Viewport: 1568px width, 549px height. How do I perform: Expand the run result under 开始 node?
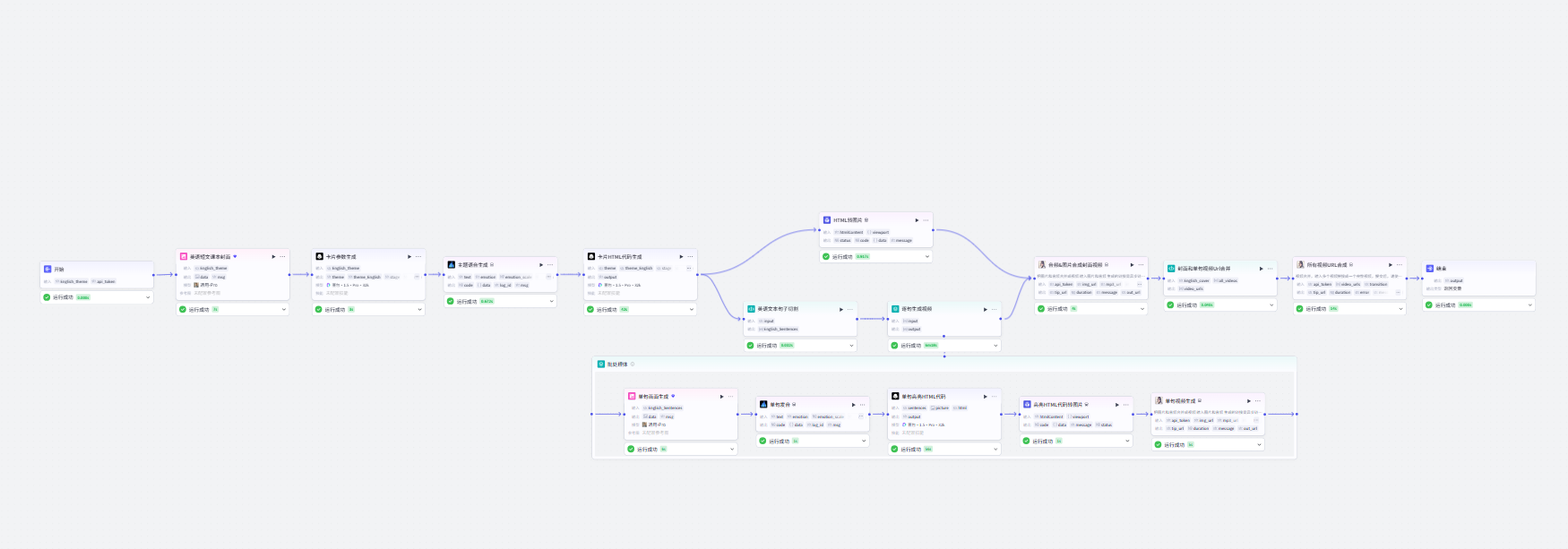point(148,297)
